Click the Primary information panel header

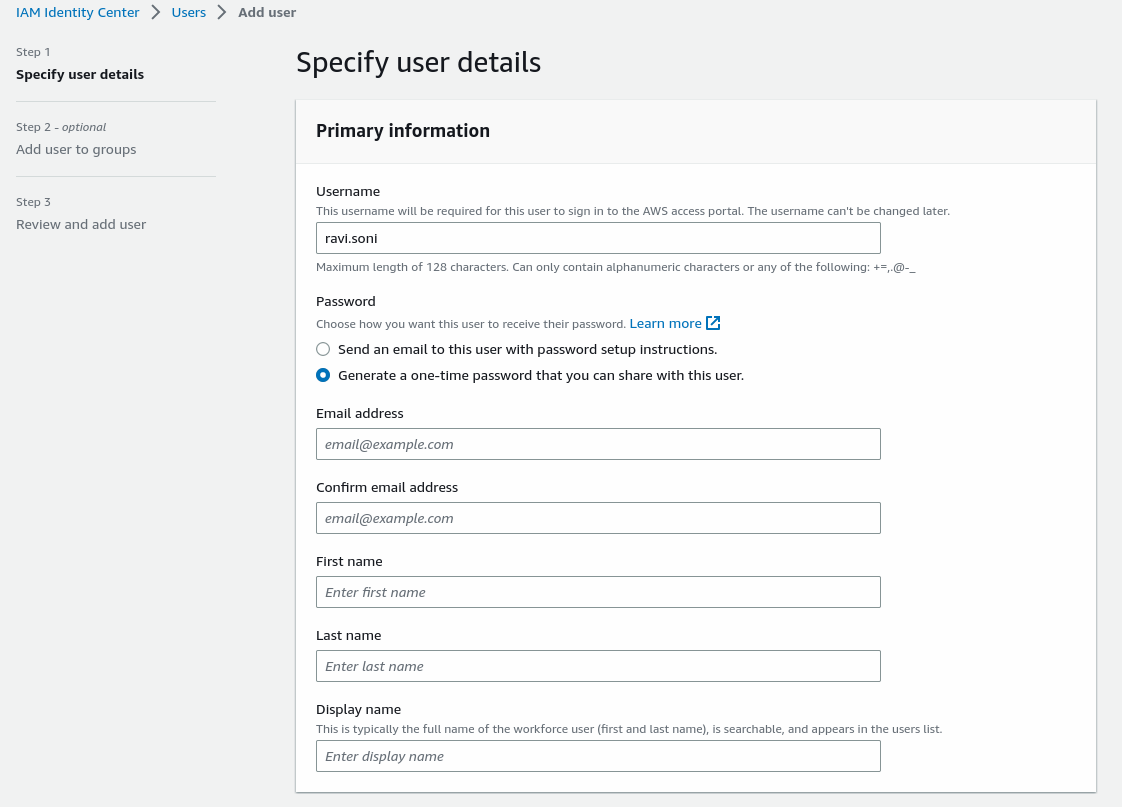pos(403,131)
